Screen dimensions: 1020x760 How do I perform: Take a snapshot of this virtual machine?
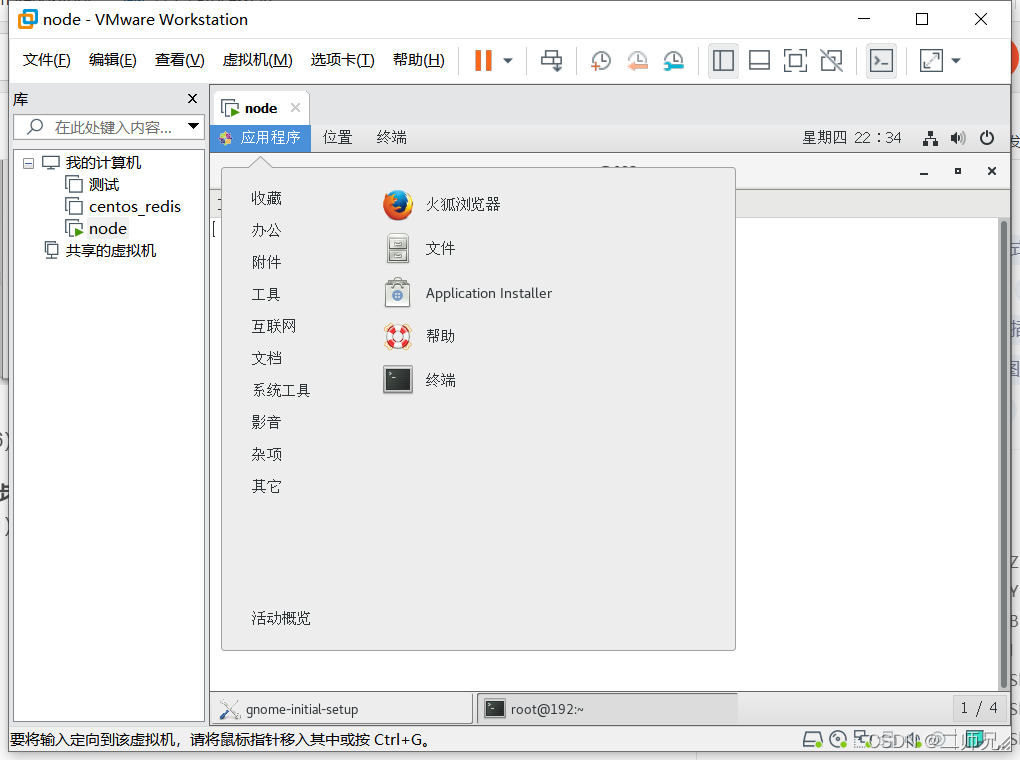click(600, 61)
